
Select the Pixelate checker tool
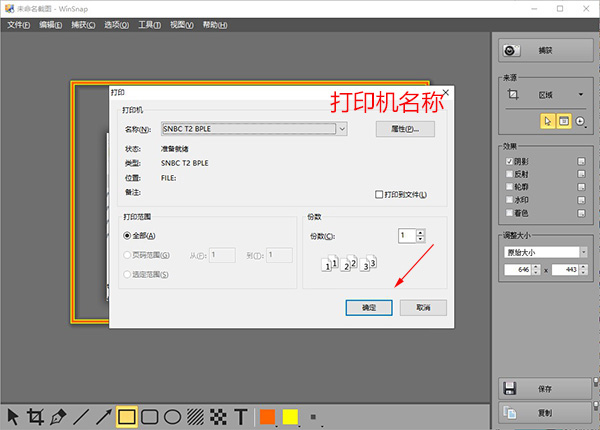(x=218, y=417)
